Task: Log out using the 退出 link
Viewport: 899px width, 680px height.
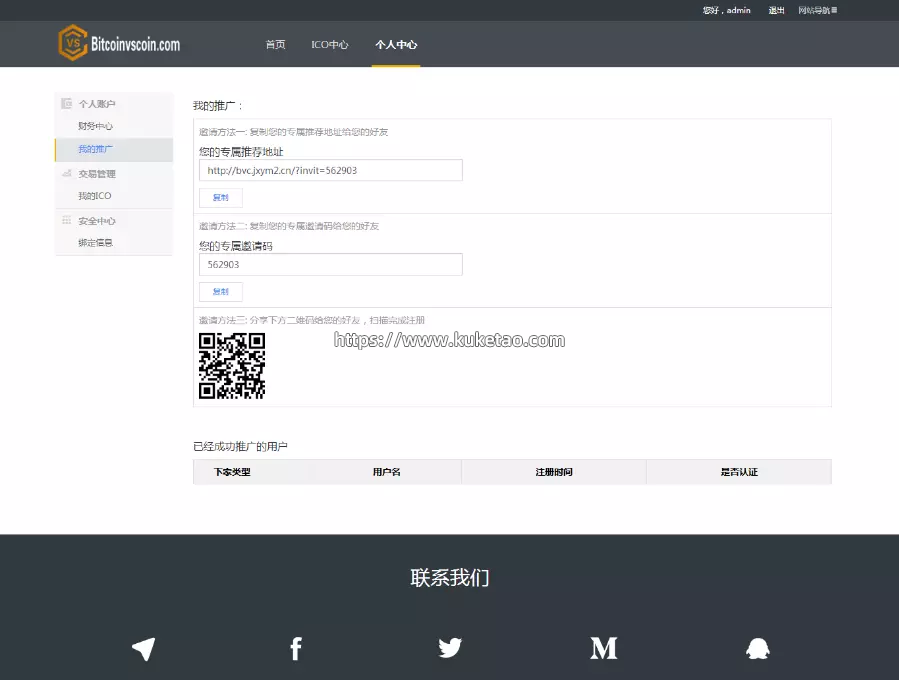Action: click(776, 11)
